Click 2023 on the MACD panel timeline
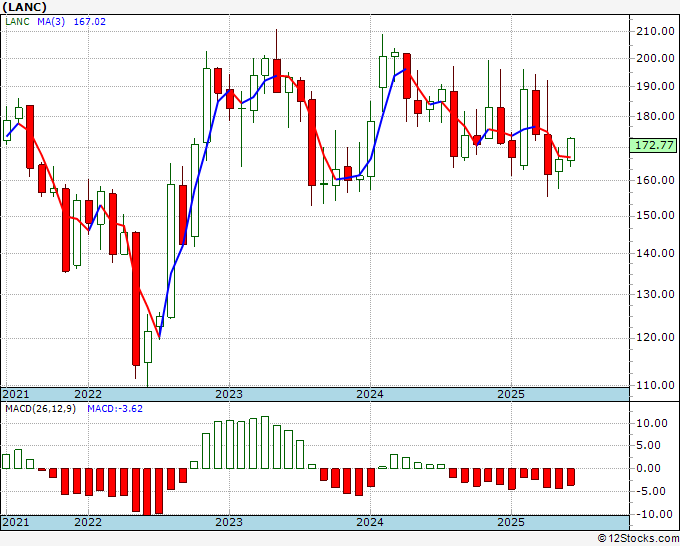This screenshot has height=546, width=680. (x=229, y=522)
